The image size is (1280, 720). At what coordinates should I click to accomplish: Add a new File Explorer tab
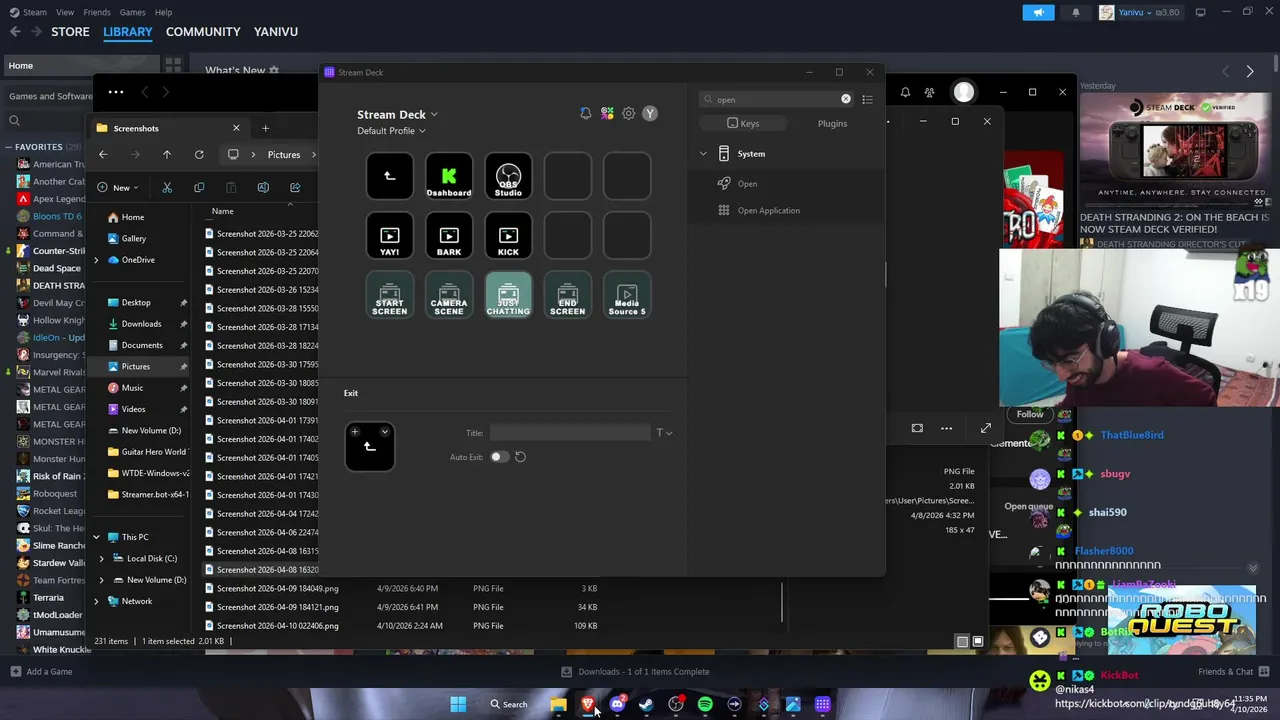265,128
